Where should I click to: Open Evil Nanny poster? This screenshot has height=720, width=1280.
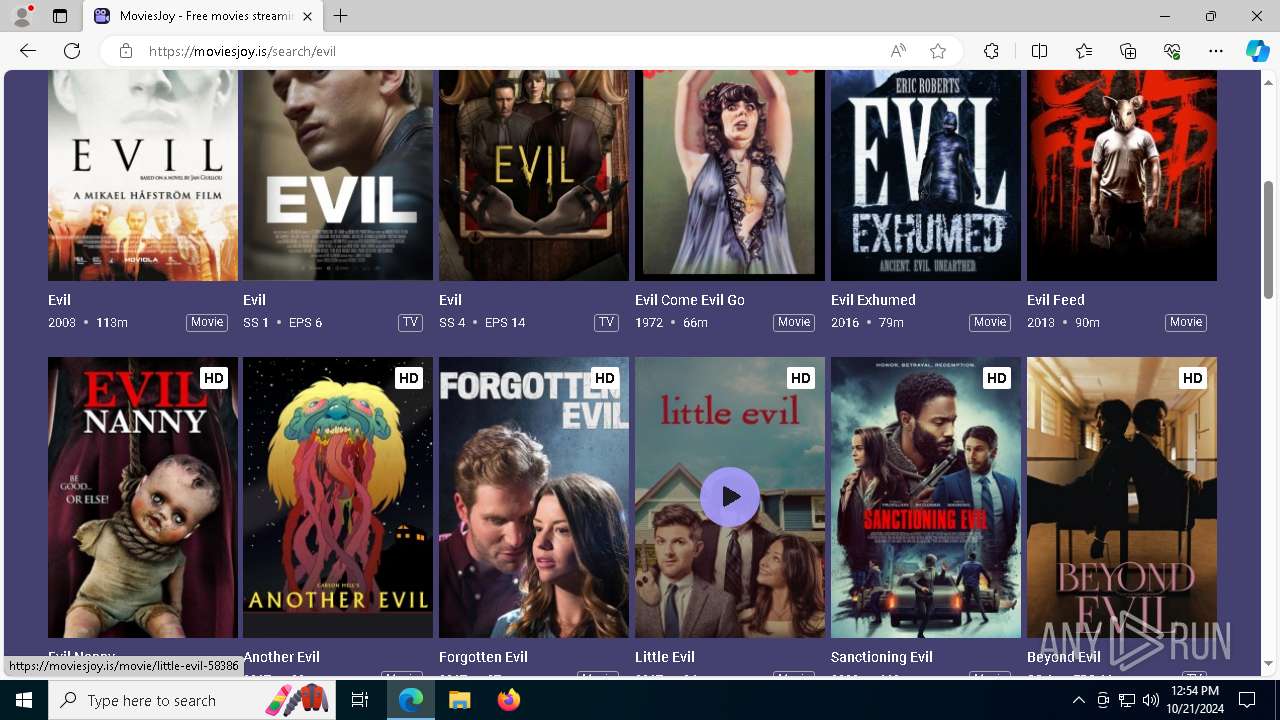143,497
